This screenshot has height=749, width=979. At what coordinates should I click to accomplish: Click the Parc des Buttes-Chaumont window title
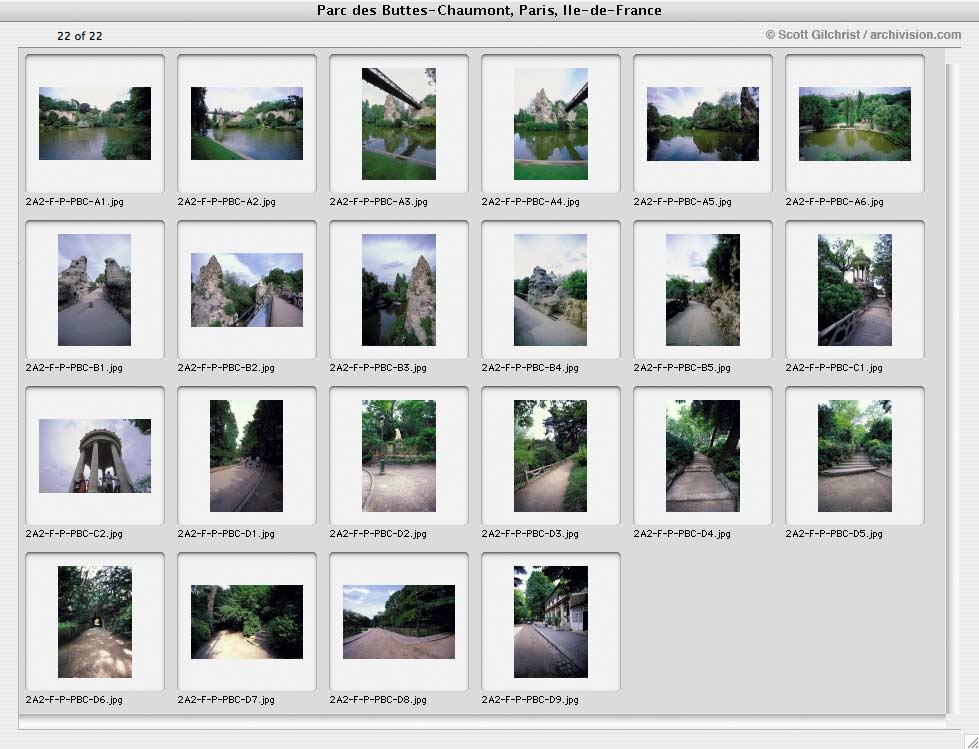(x=489, y=10)
